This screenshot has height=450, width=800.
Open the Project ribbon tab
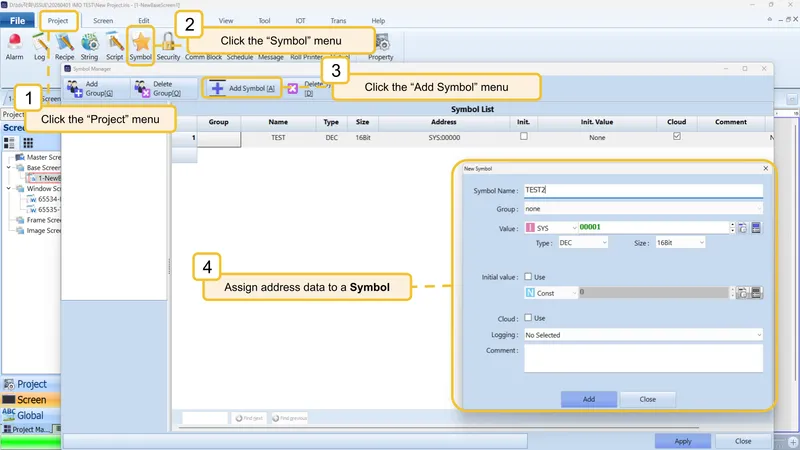[x=58, y=20]
